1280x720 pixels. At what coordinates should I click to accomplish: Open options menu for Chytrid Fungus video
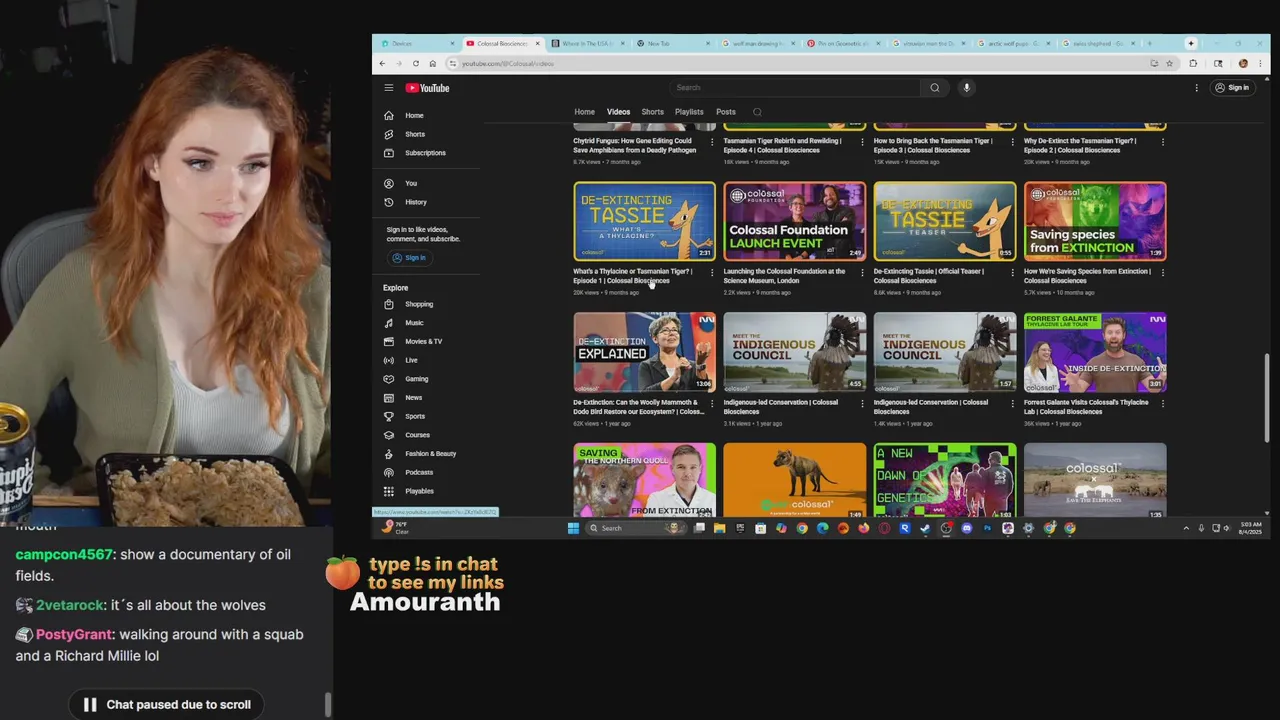click(712, 142)
